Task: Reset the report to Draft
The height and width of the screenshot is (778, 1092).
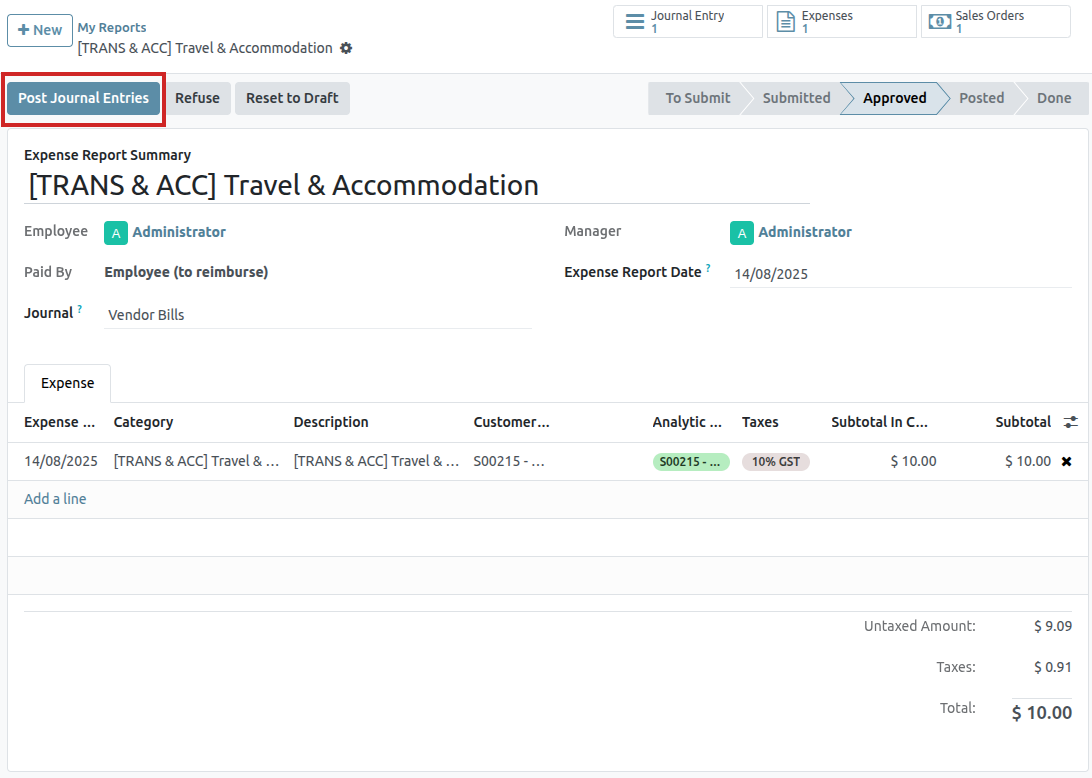Action: coord(292,98)
